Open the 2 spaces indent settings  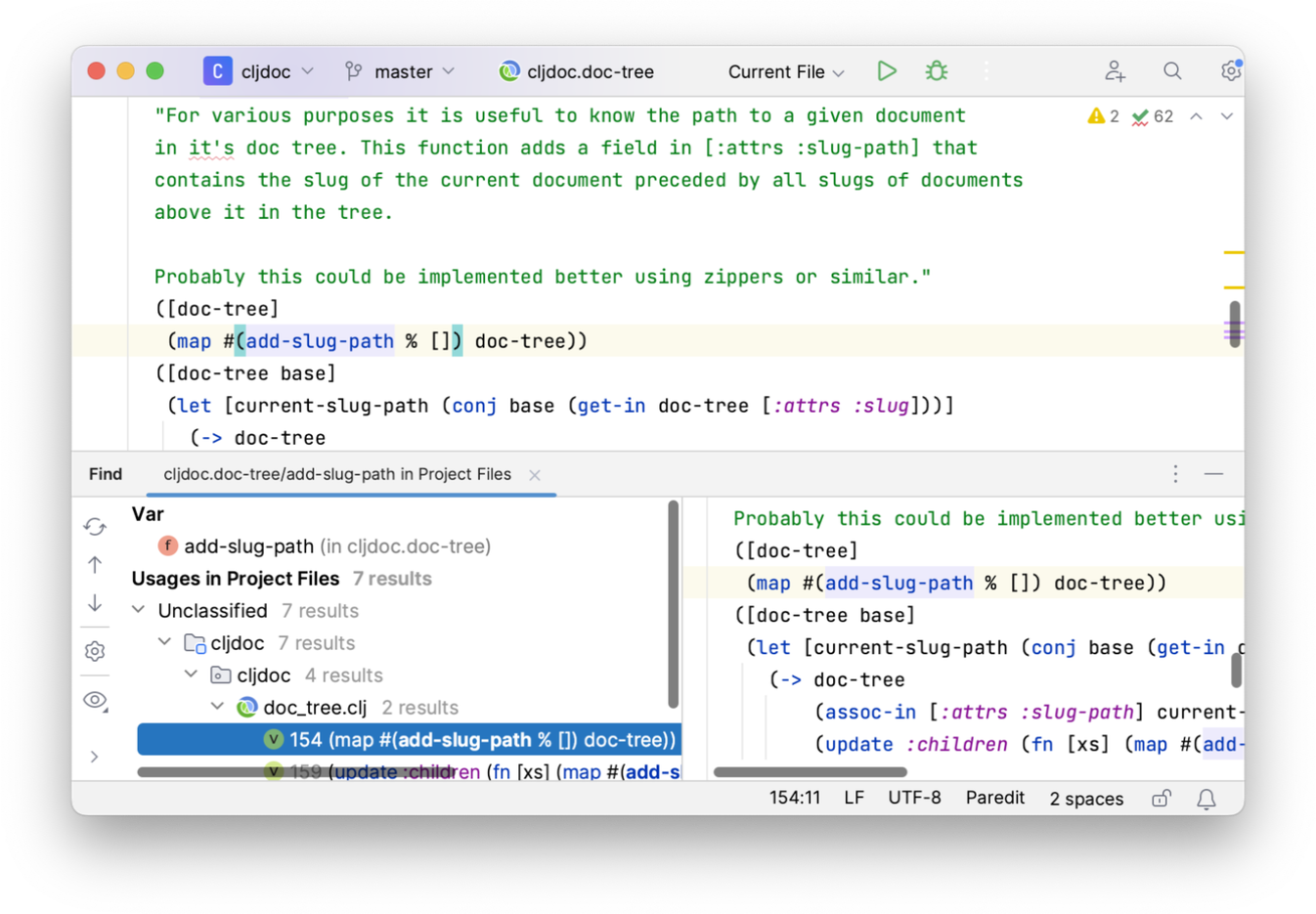pos(1086,799)
